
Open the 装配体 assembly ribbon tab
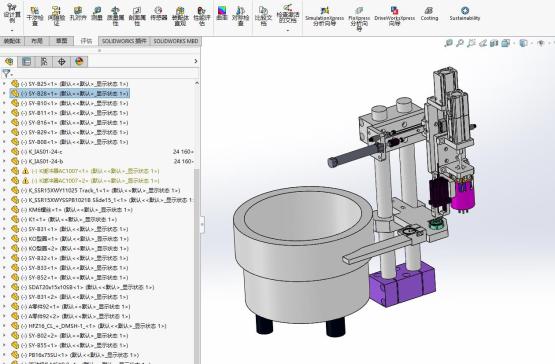coord(12,41)
